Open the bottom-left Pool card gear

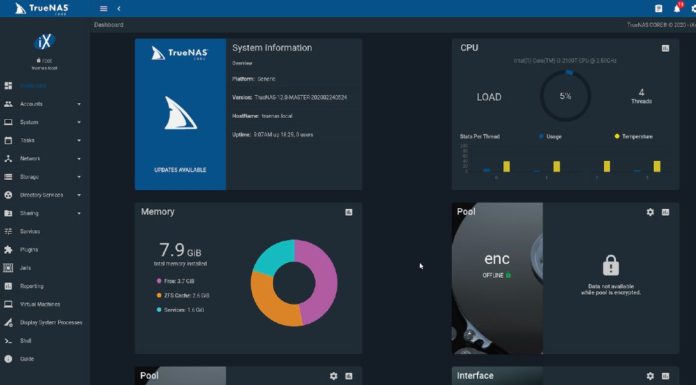(334, 376)
